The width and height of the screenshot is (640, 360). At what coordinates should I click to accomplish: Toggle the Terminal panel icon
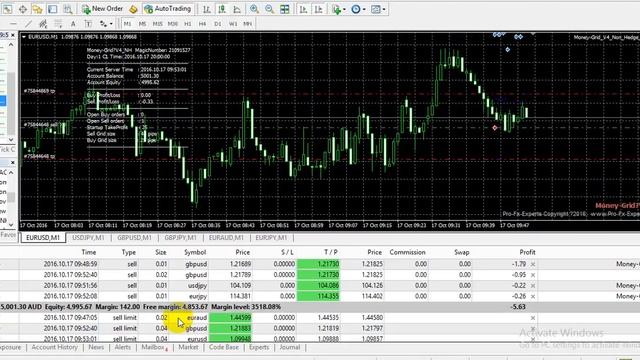[53, 9]
